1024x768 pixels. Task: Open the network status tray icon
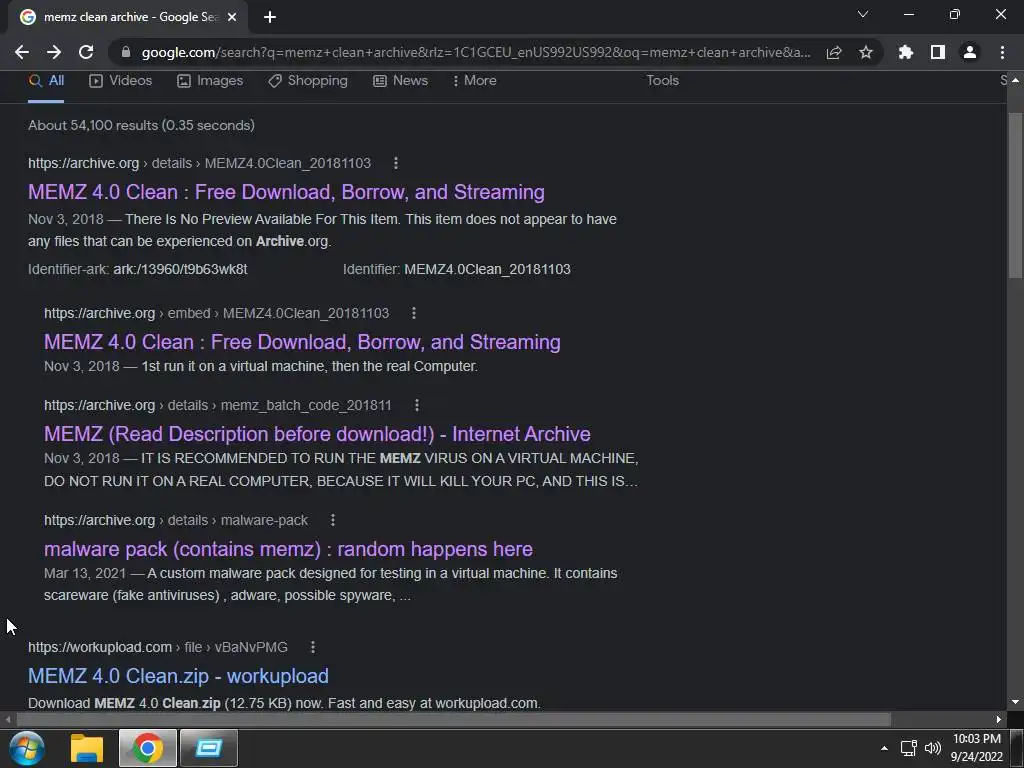pos(908,748)
